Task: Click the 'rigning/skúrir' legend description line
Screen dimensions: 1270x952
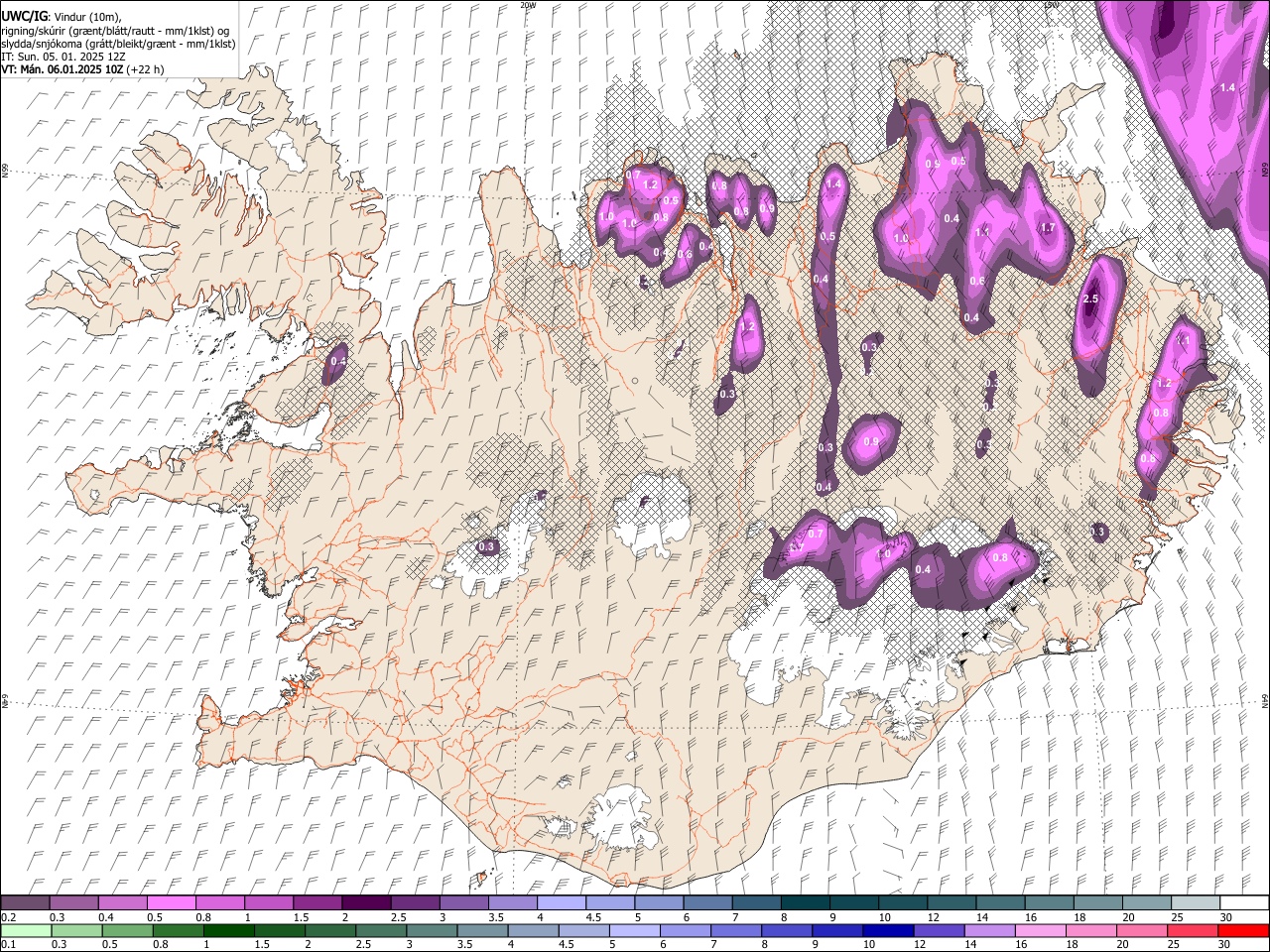Action: (x=115, y=31)
